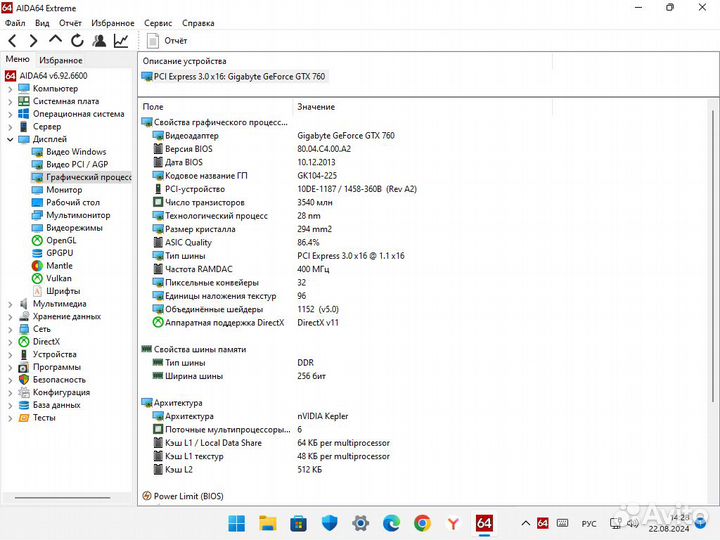Image resolution: width=720 pixels, height=540 pixels.
Task: Expand the Системная плата tree node
Action: 10,101
